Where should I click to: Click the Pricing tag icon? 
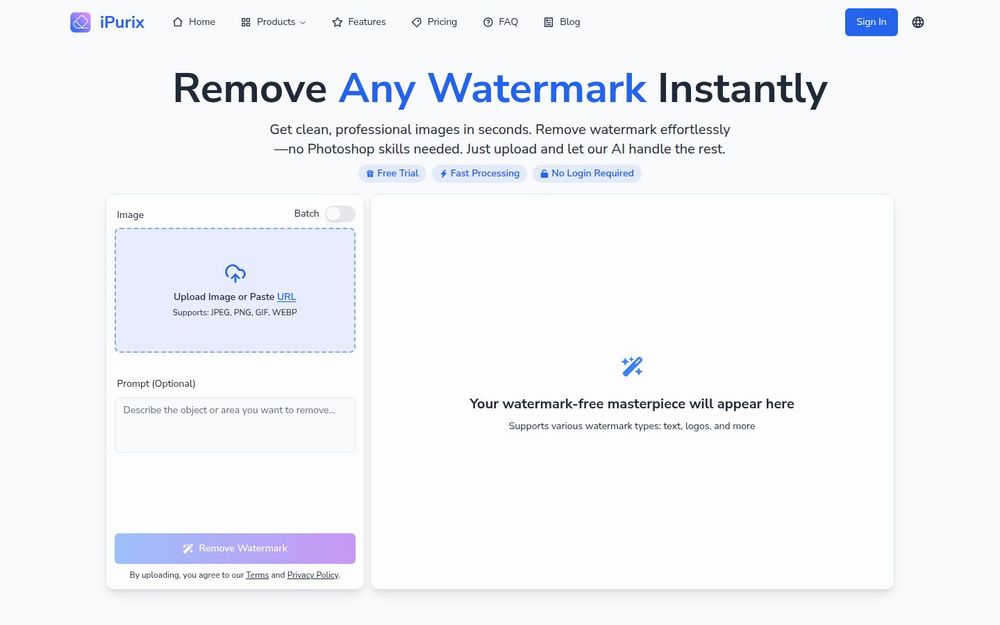(416, 22)
